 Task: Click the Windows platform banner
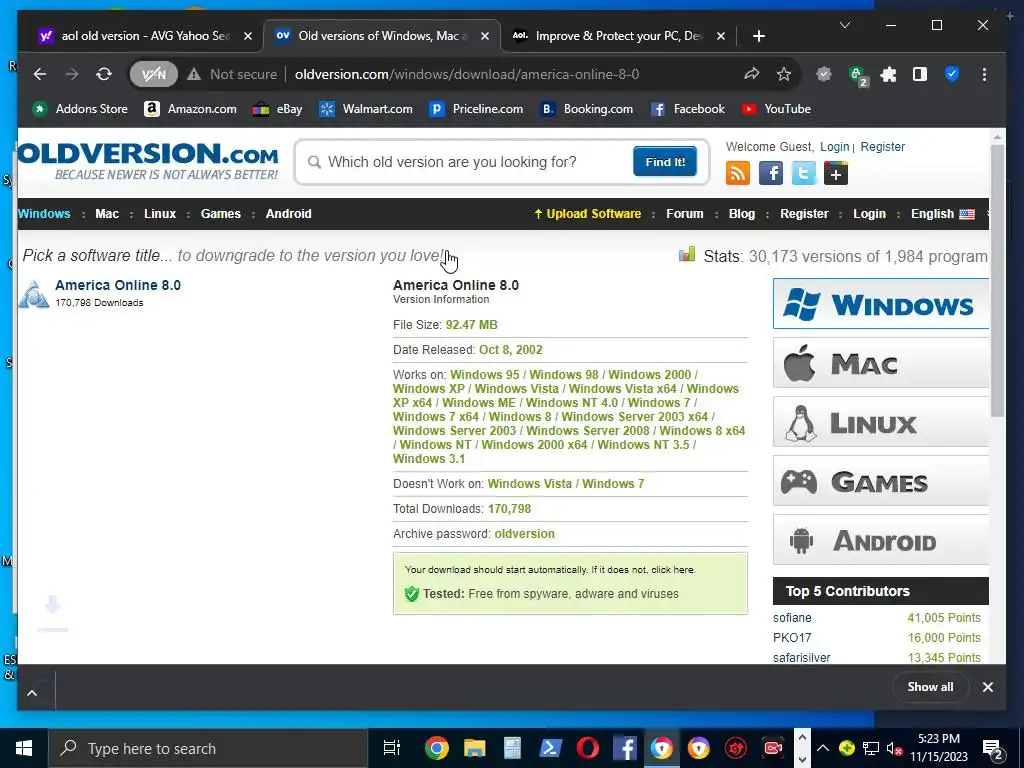(881, 304)
